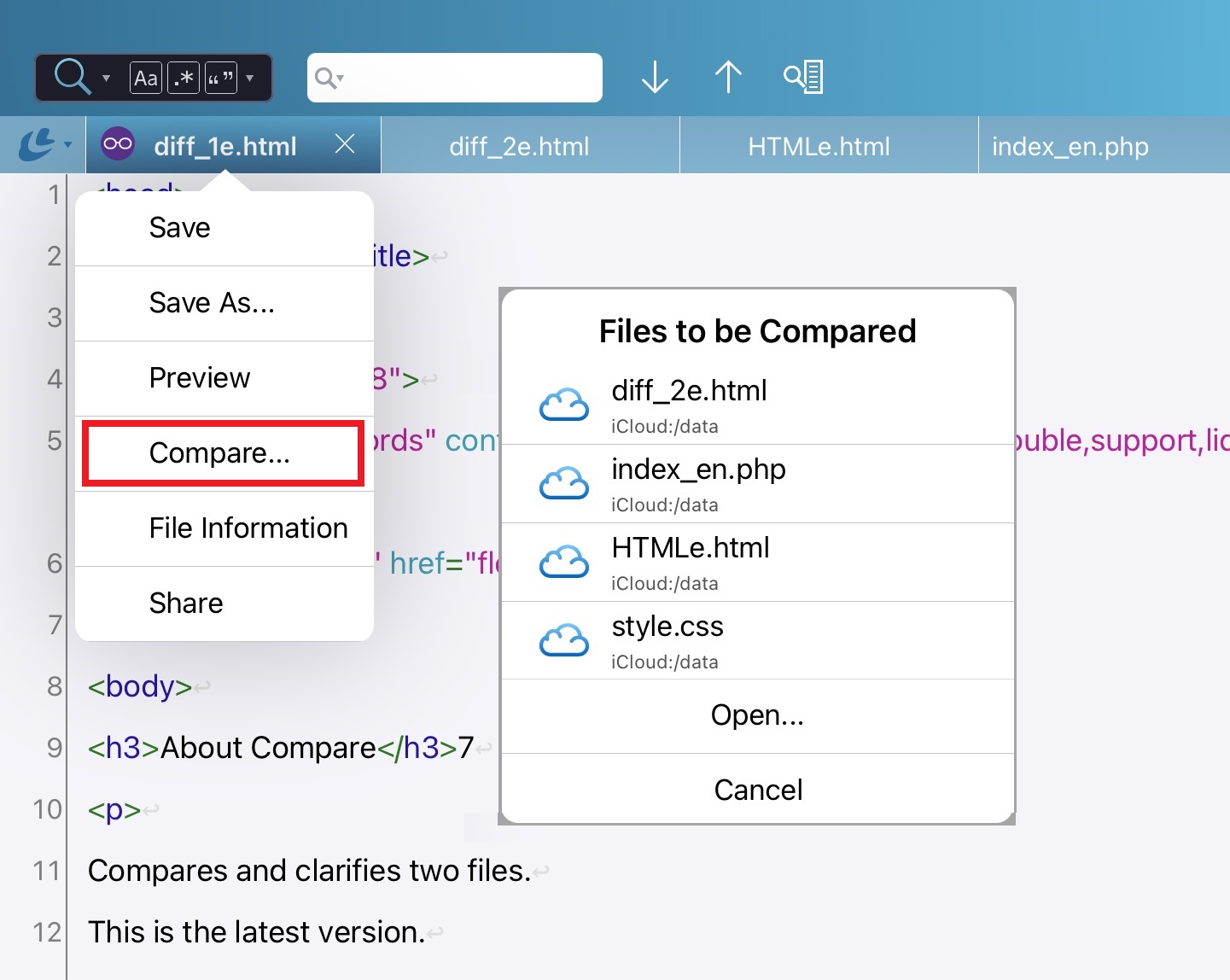Click cloud icon beside index_en.php

[x=564, y=483]
